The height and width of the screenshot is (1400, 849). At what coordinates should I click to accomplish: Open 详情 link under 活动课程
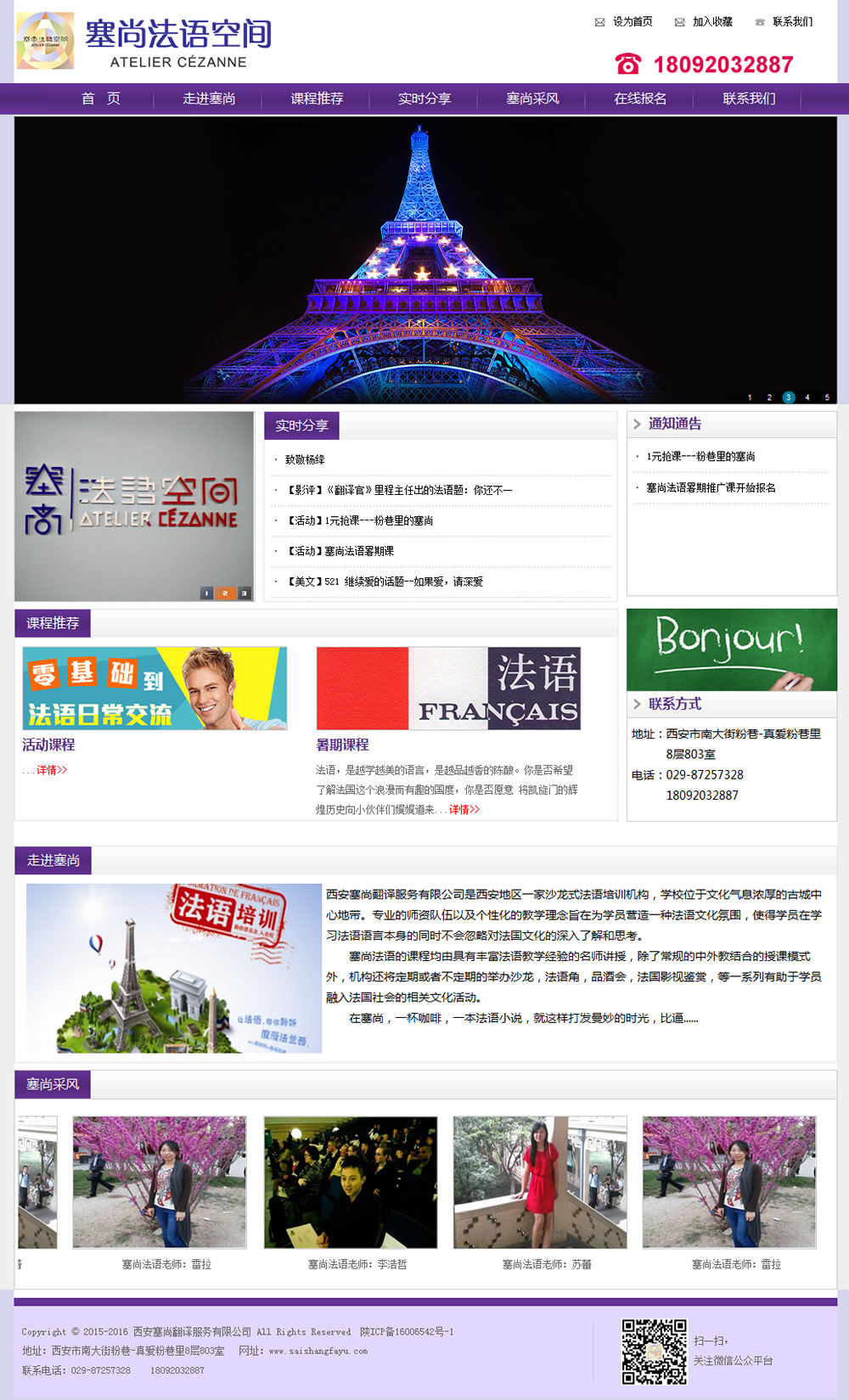click(x=52, y=770)
